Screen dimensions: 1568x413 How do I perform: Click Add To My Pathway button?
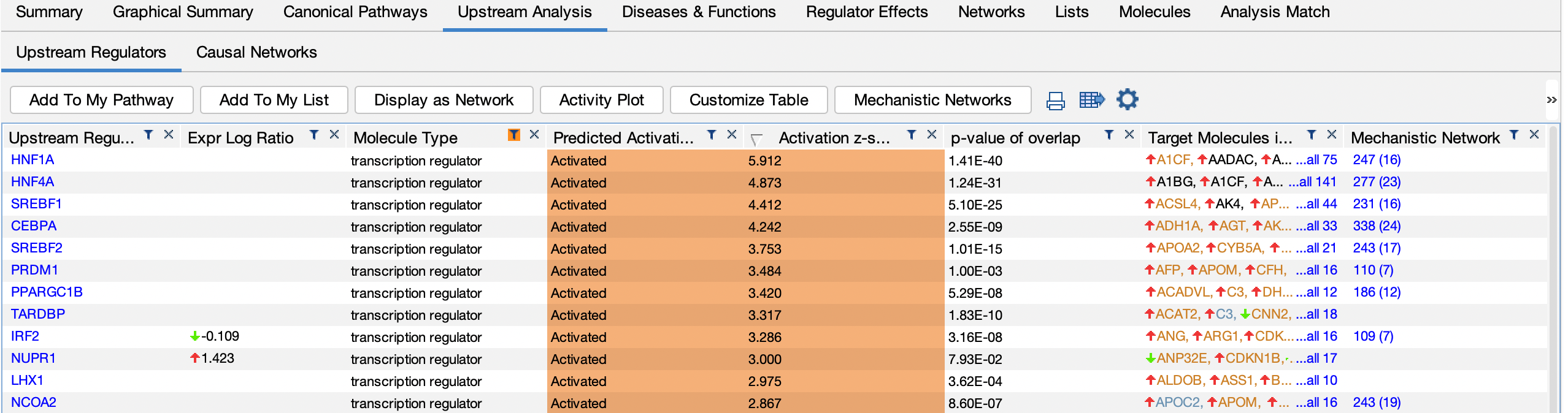coord(102,100)
